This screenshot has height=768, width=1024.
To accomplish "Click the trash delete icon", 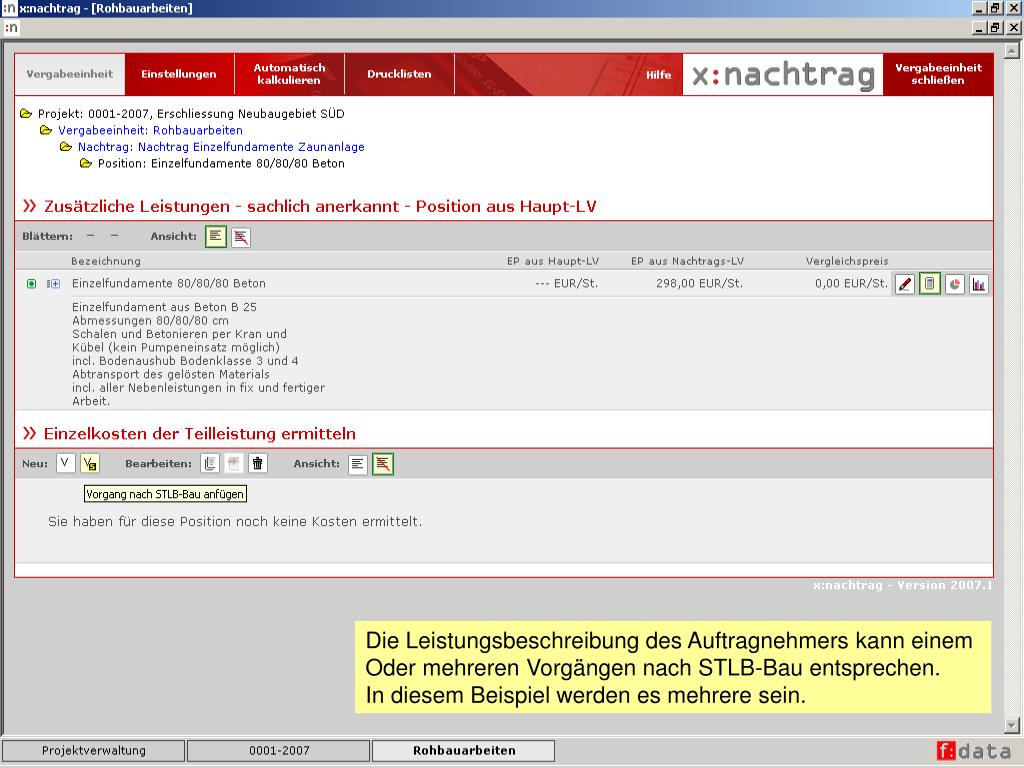I will coord(257,464).
